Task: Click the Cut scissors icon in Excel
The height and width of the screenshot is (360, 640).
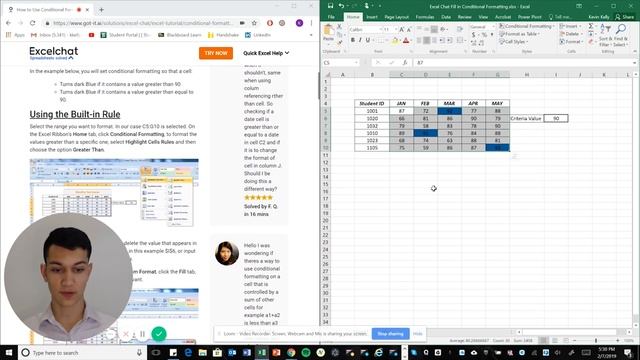Action: pyautogui.click(x=340, y=26)
